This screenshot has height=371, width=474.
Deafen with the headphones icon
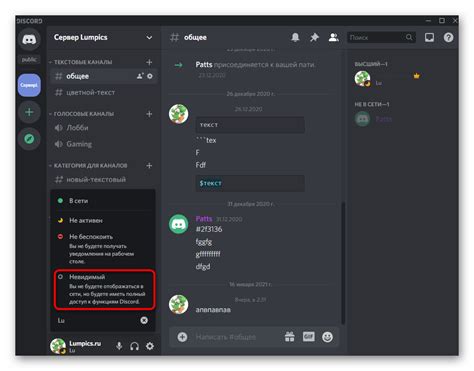pos(135,346)
